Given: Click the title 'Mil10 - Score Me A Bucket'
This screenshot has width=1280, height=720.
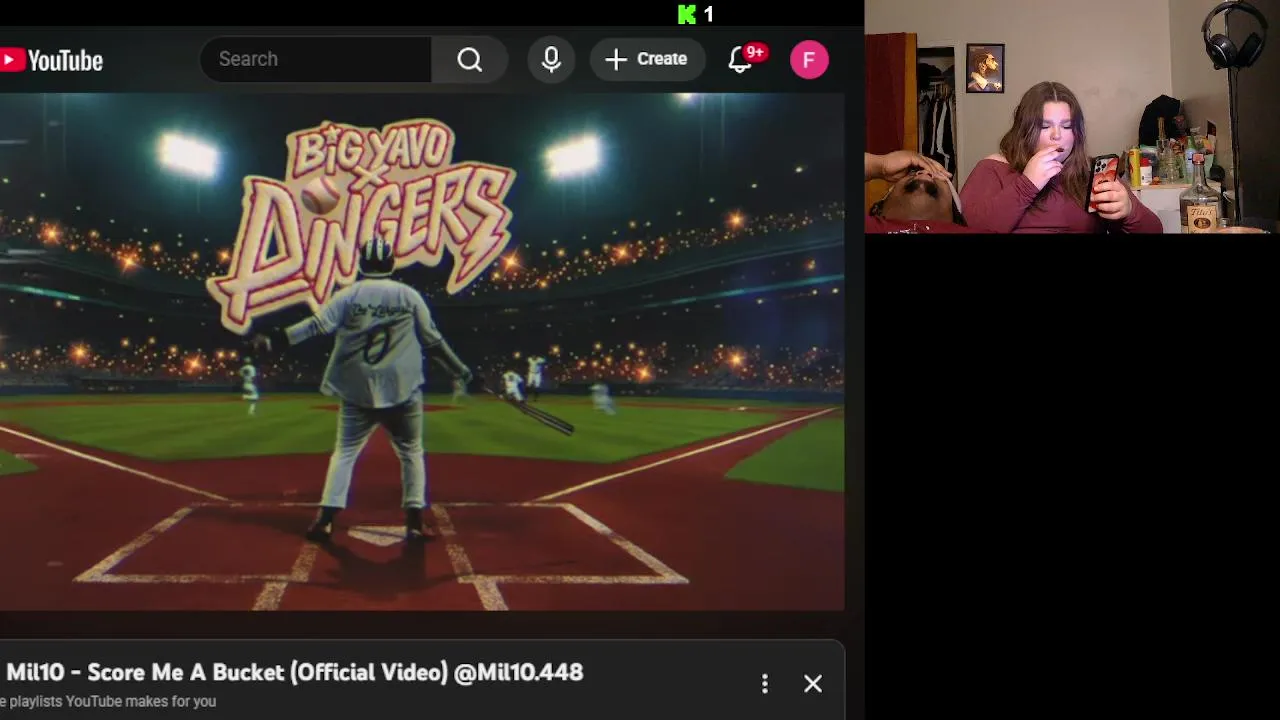Looking at the screenshot, I should [x=294, y=672].
